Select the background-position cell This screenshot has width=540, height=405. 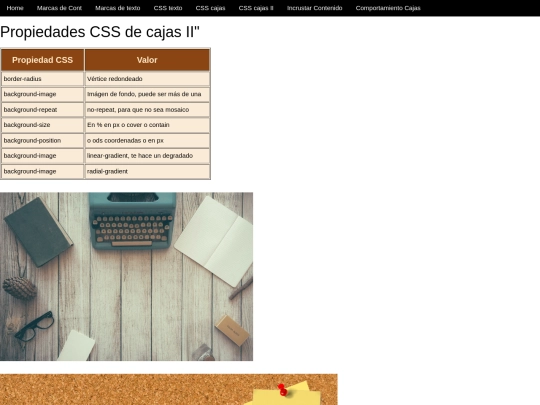tap(42, 141)
